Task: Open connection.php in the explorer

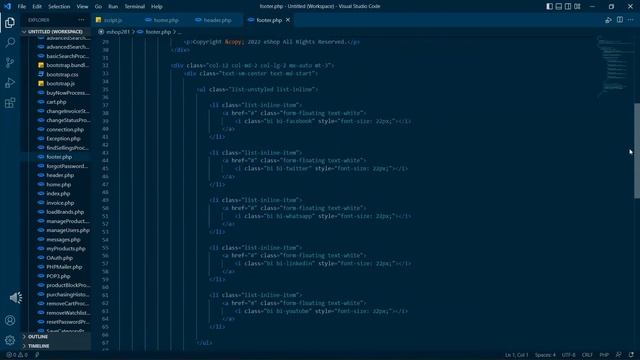Action: (65, 129)
